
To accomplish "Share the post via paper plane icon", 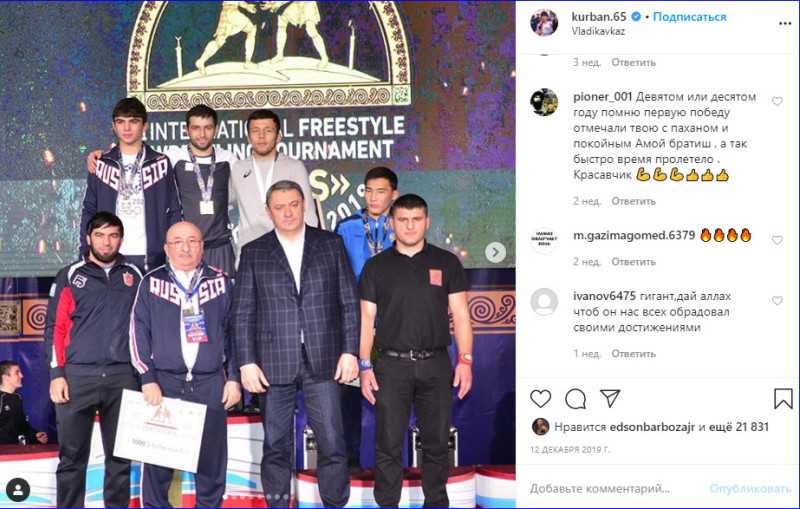I will (610, 398).
